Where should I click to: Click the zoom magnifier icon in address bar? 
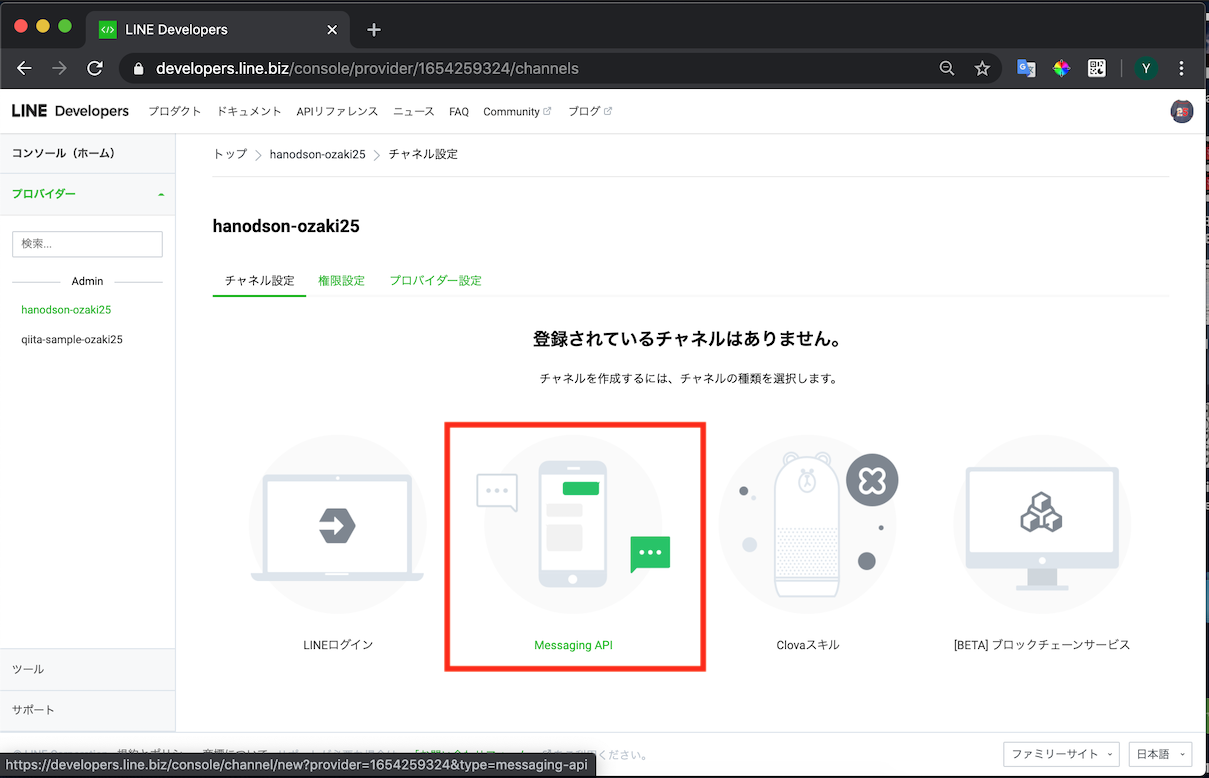coord(947,69)
